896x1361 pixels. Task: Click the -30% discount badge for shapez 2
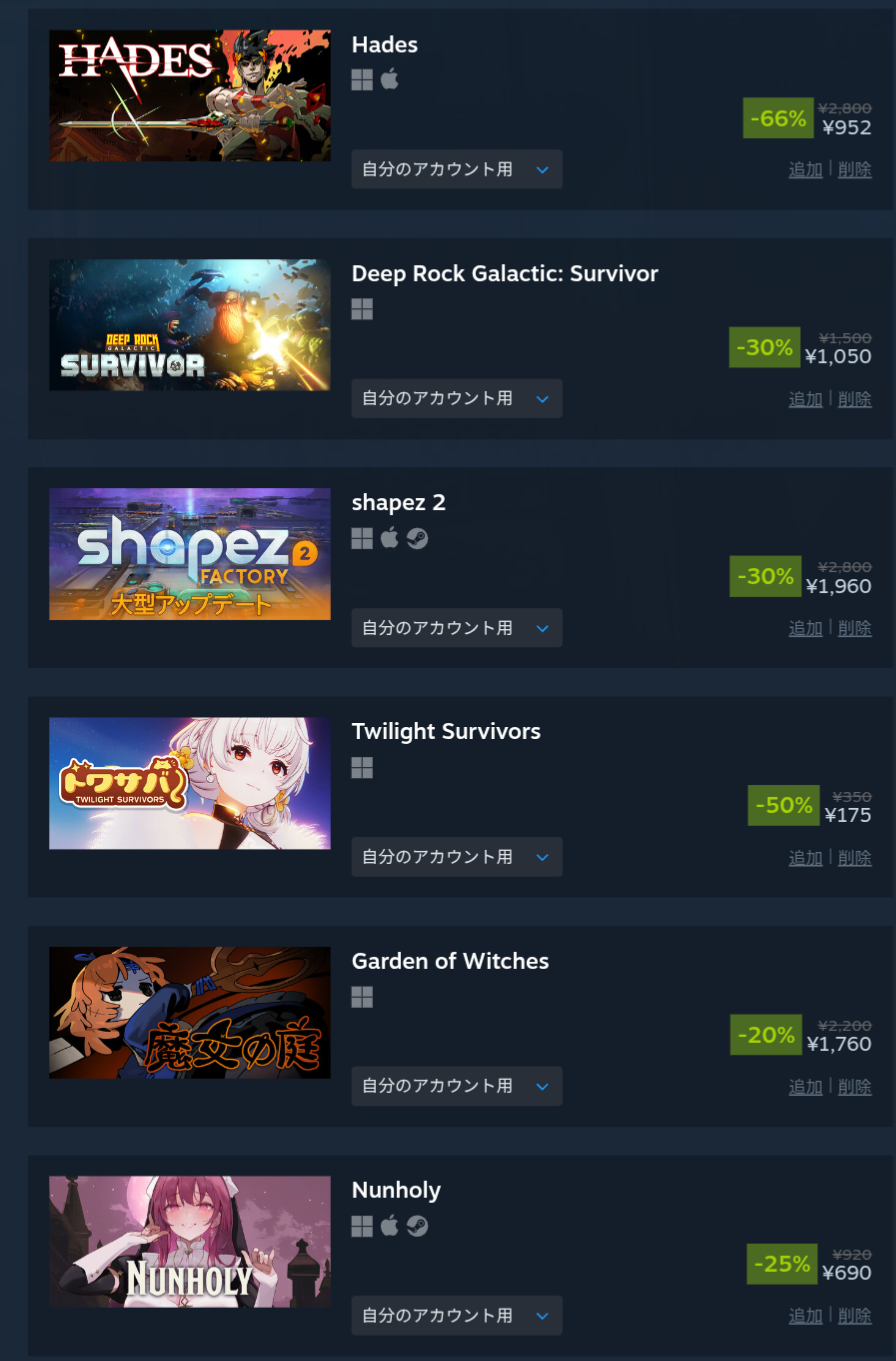765,576
